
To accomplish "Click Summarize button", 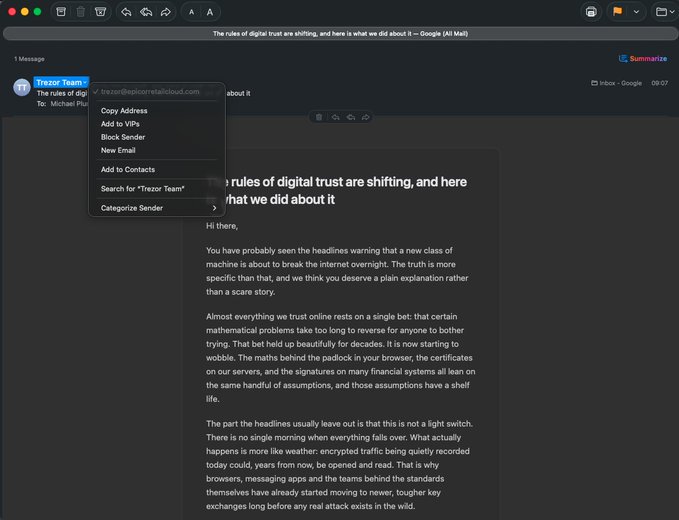I will (x=643, y=58).
